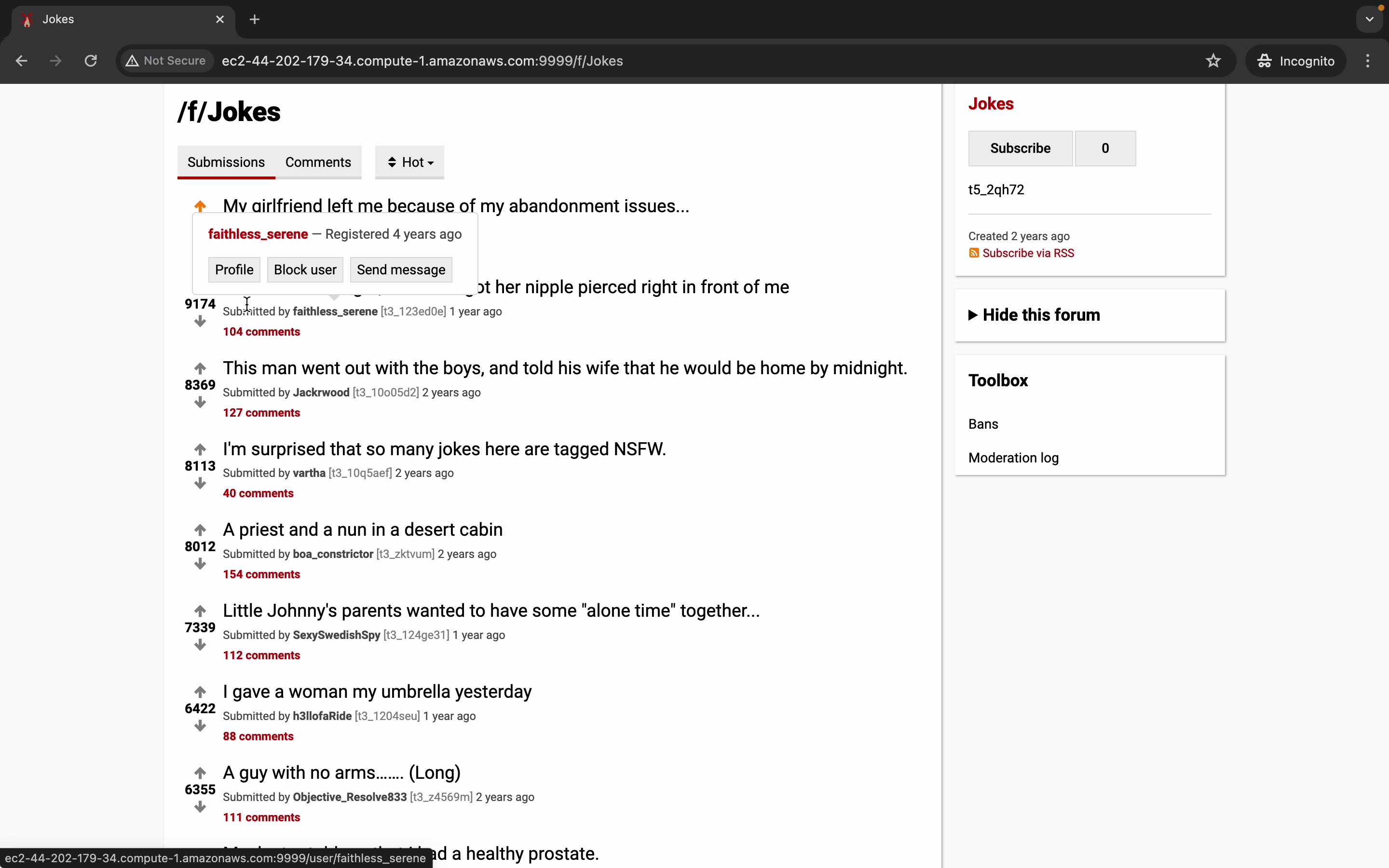Click the browser address bar URL
The image size is (1389, 868).
[422, 61]
